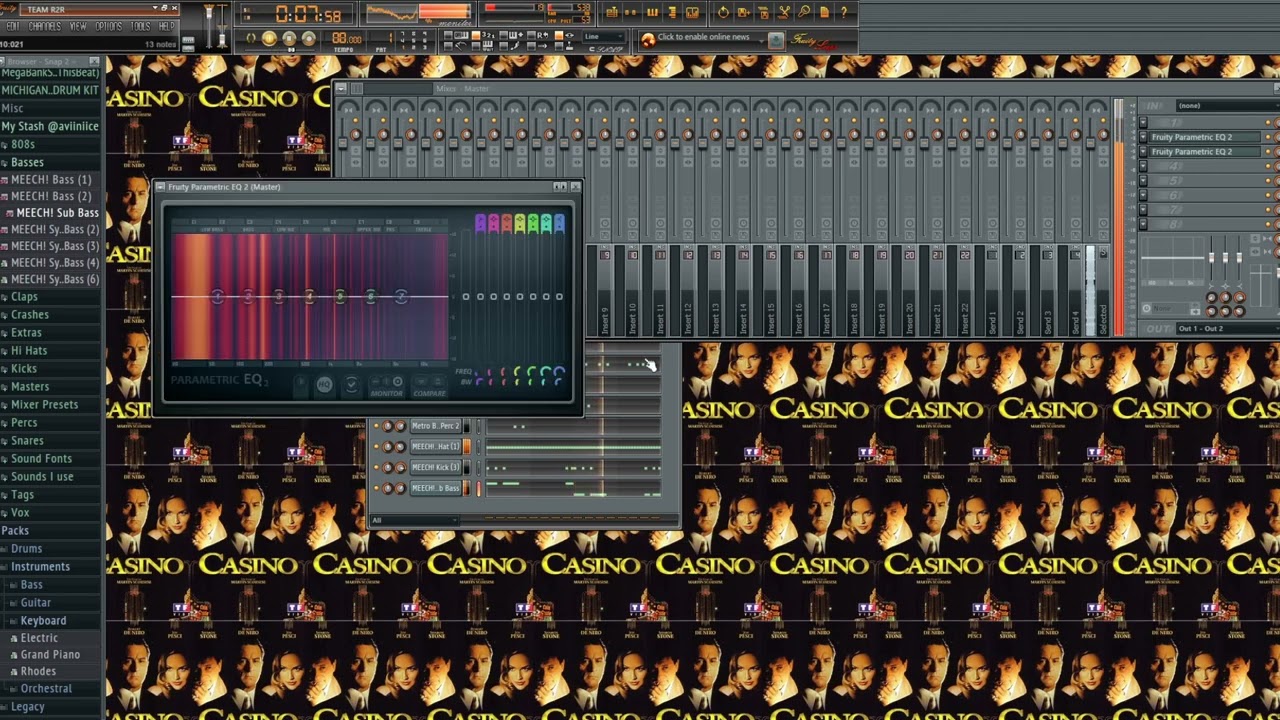Open the OPTIONS menu
The width and height of the screenshot is (1280, 720).
pos(109,26)
